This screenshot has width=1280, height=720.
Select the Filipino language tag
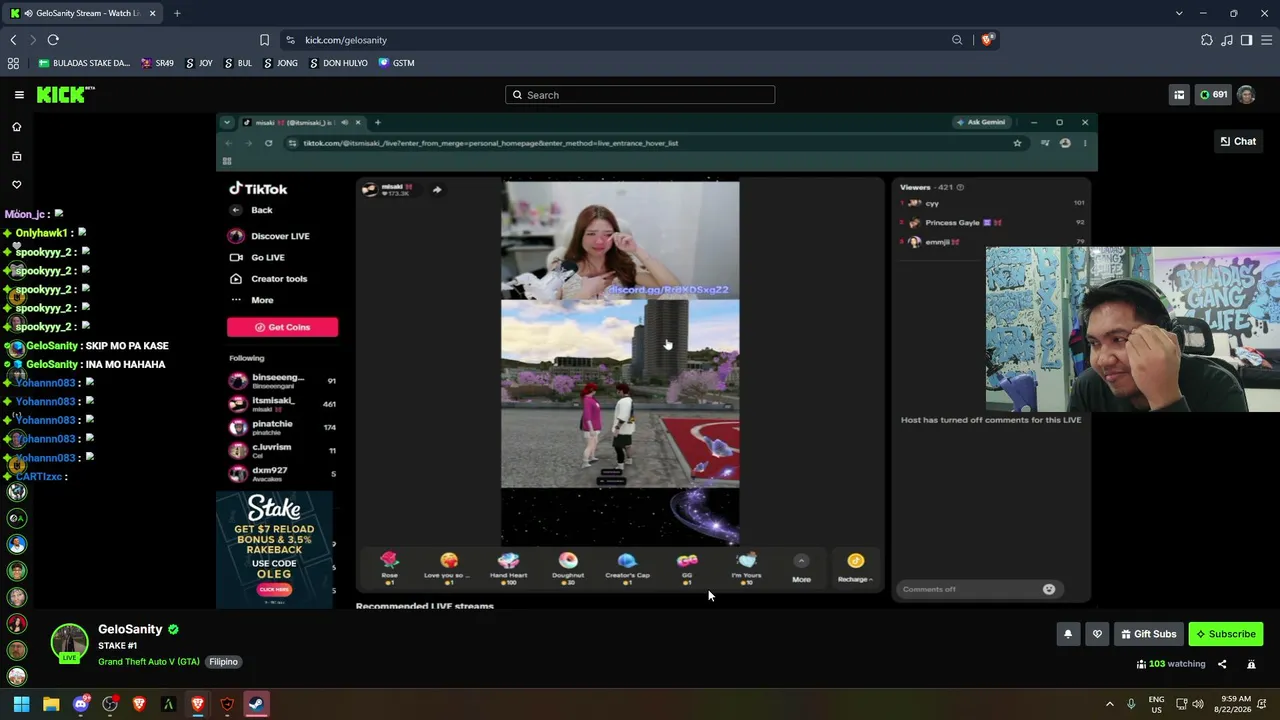pos(223,662)
